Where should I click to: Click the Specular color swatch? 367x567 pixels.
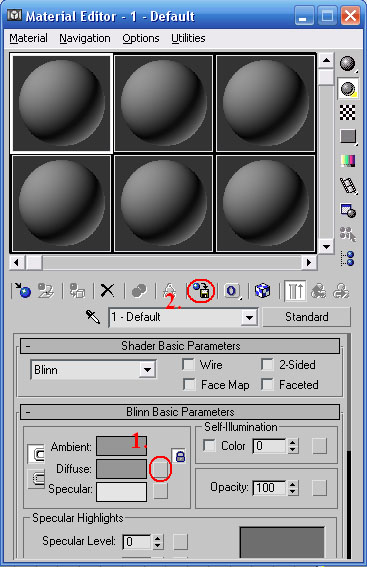tap(121, 491)
